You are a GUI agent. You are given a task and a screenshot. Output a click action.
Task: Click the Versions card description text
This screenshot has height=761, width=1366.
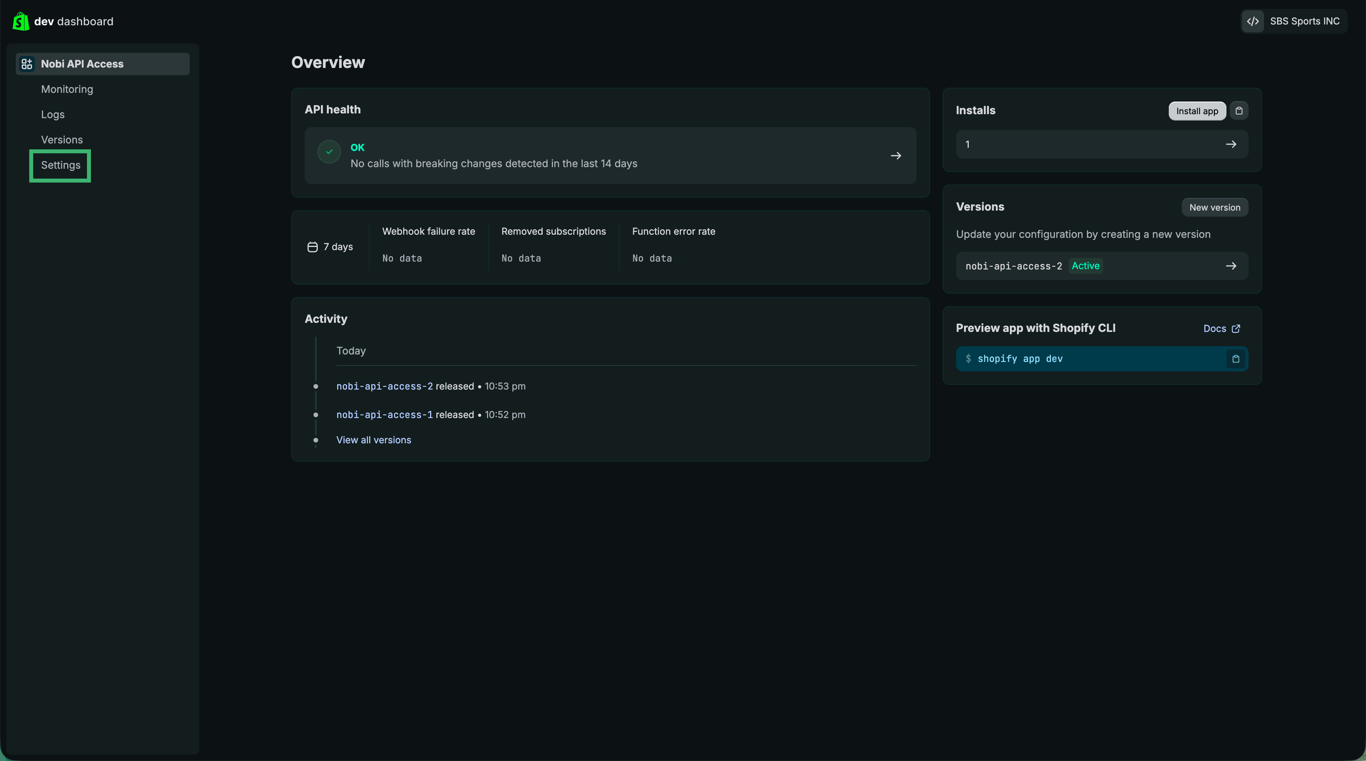tap(1083, 234)
